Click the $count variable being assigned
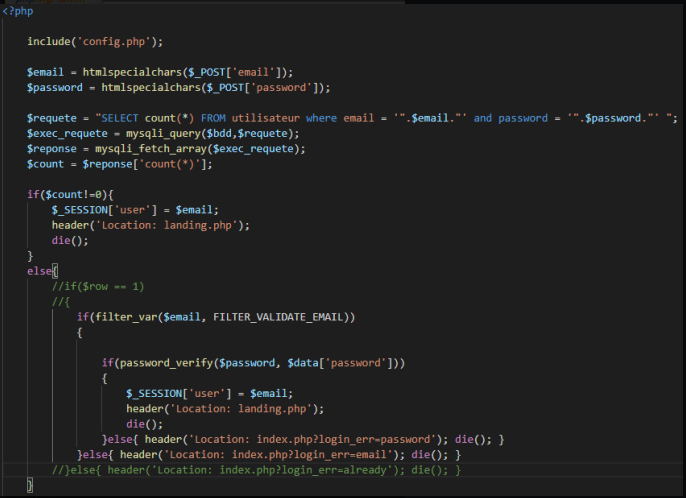The image size is (686, 498). (x=46, y=164)
